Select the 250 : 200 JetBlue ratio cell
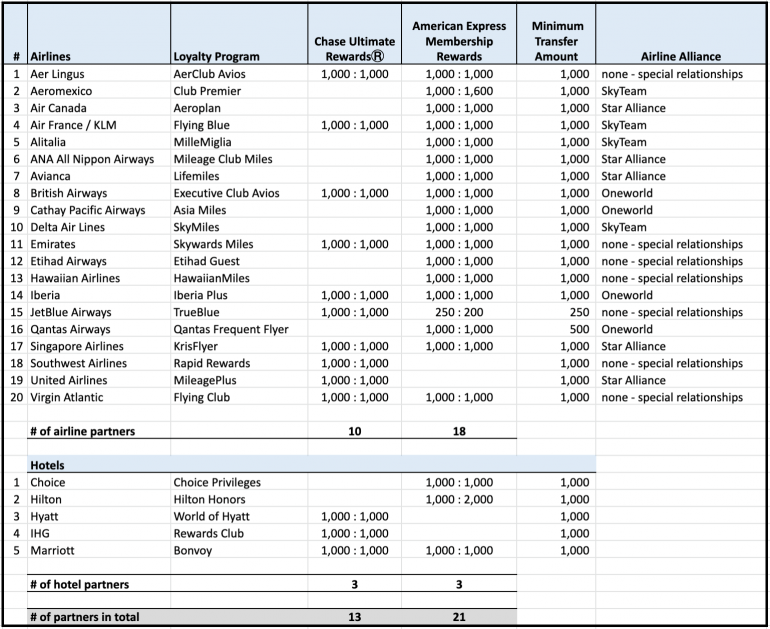Screen dimensions: 770x629 point(459,313)
